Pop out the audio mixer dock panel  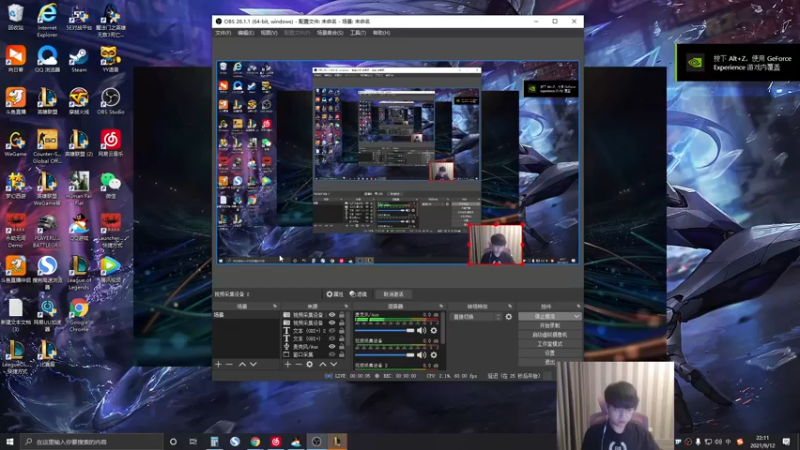tap(441, 306)
